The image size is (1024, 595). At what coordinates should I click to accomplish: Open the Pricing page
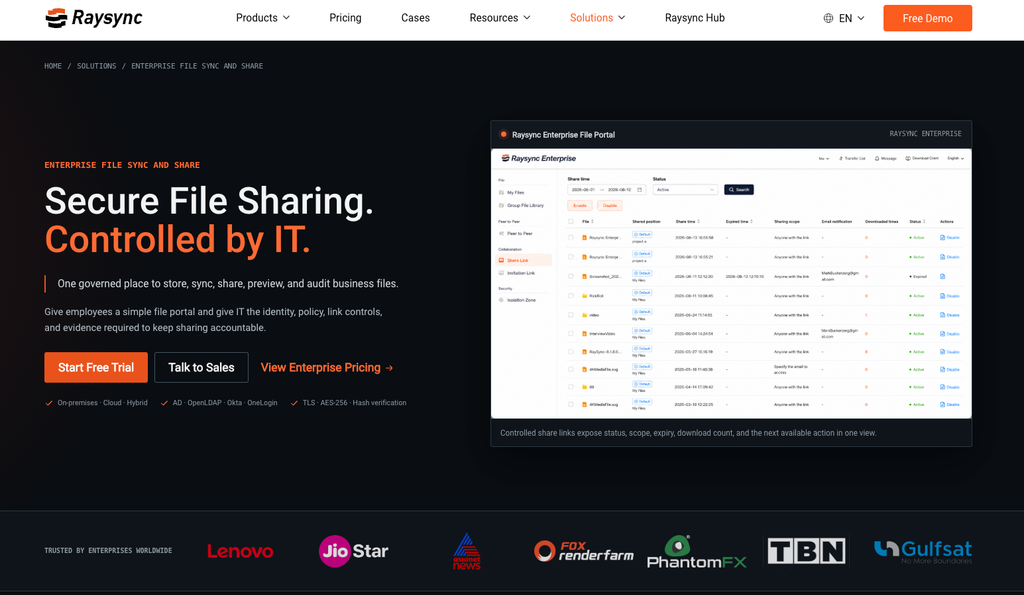[345, 18]
